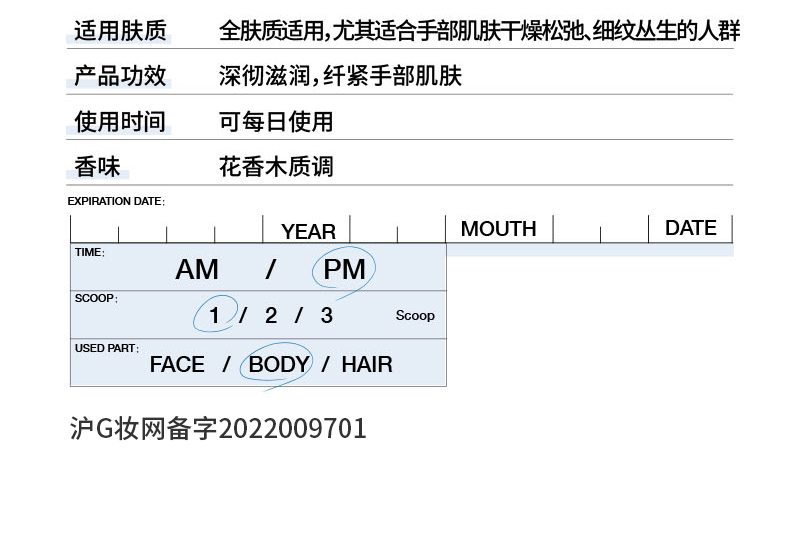Select the circled BODY option
This screenshot has width=790, height=558.
(278, 365)
